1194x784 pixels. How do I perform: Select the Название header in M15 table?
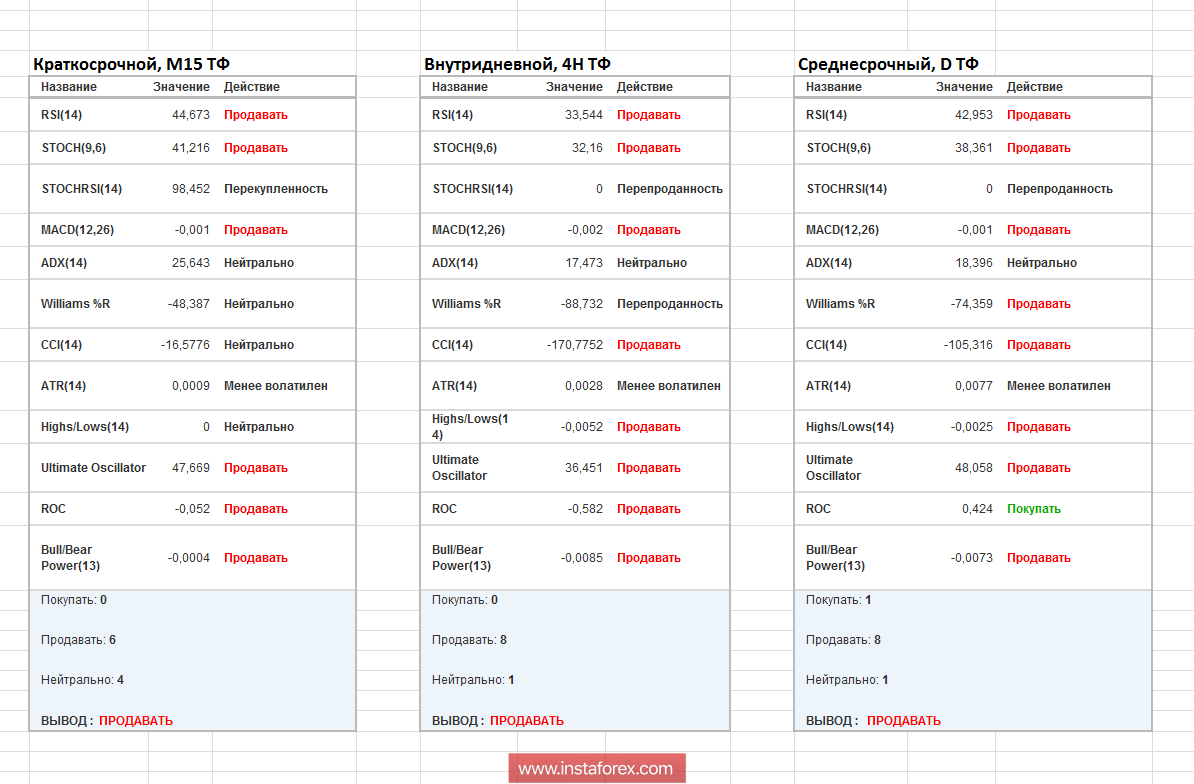(69, 87)
